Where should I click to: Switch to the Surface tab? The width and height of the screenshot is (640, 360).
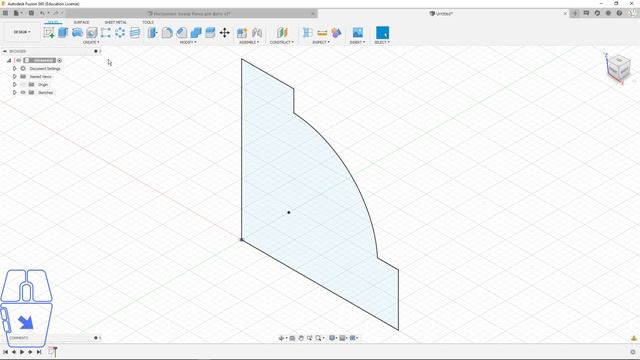tap(81, 22)
